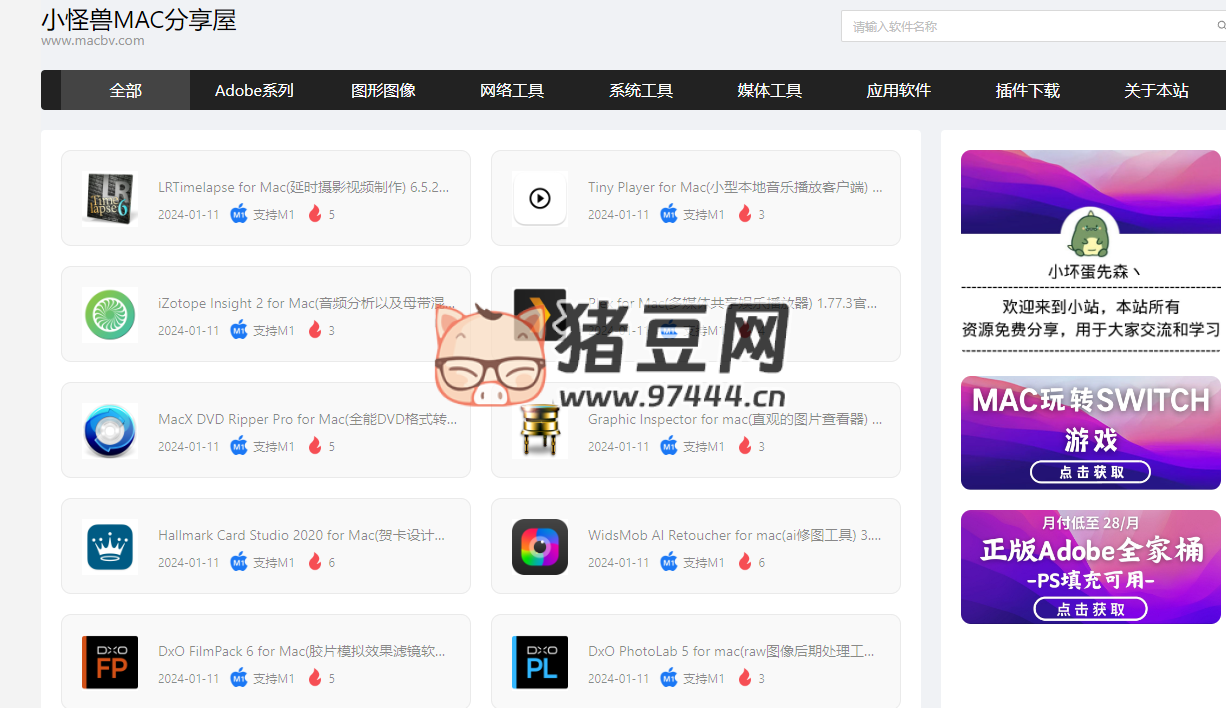Viewport: 1226px width, 708px height.
Task: Click the WidsMob AI Retoucher icon
Action: pyautogui.click(x=539, y=546)
